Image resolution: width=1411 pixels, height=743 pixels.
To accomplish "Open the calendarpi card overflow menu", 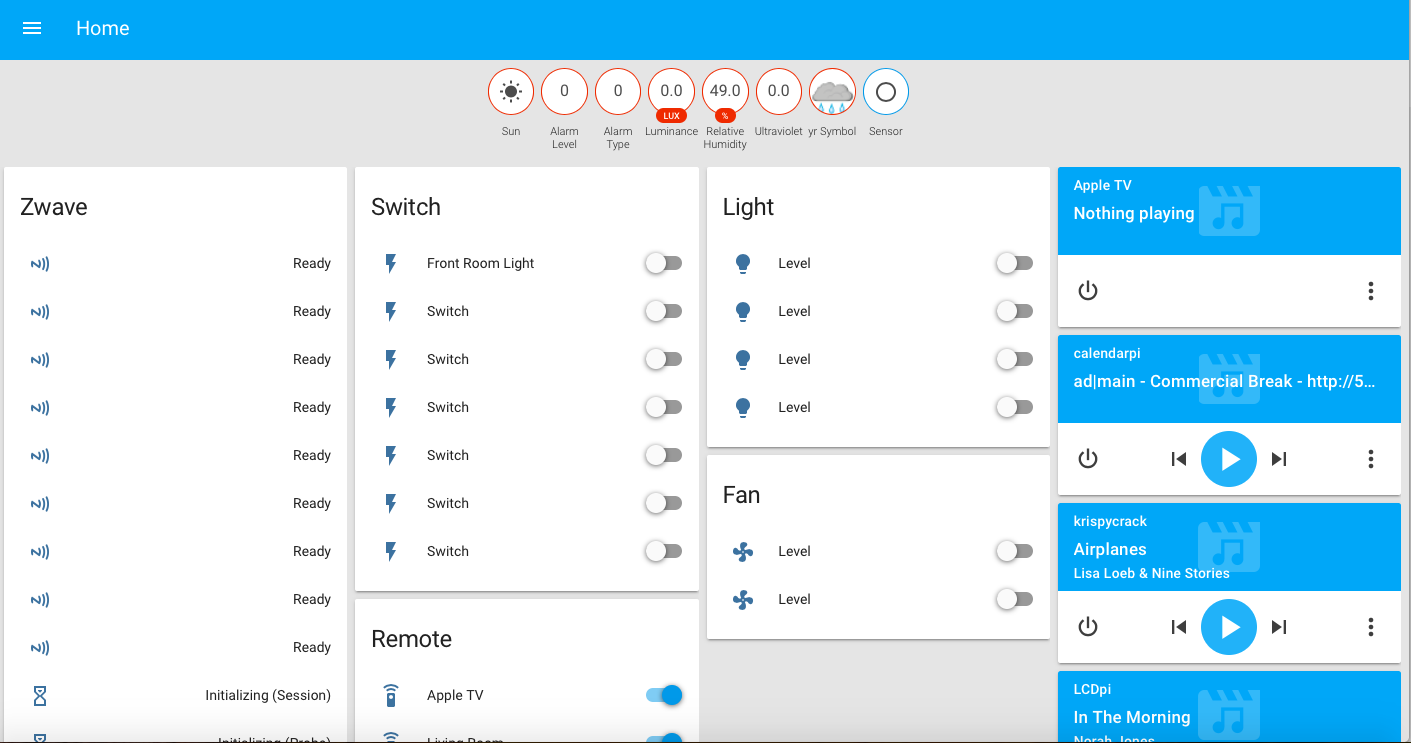I will (1370, 459).
